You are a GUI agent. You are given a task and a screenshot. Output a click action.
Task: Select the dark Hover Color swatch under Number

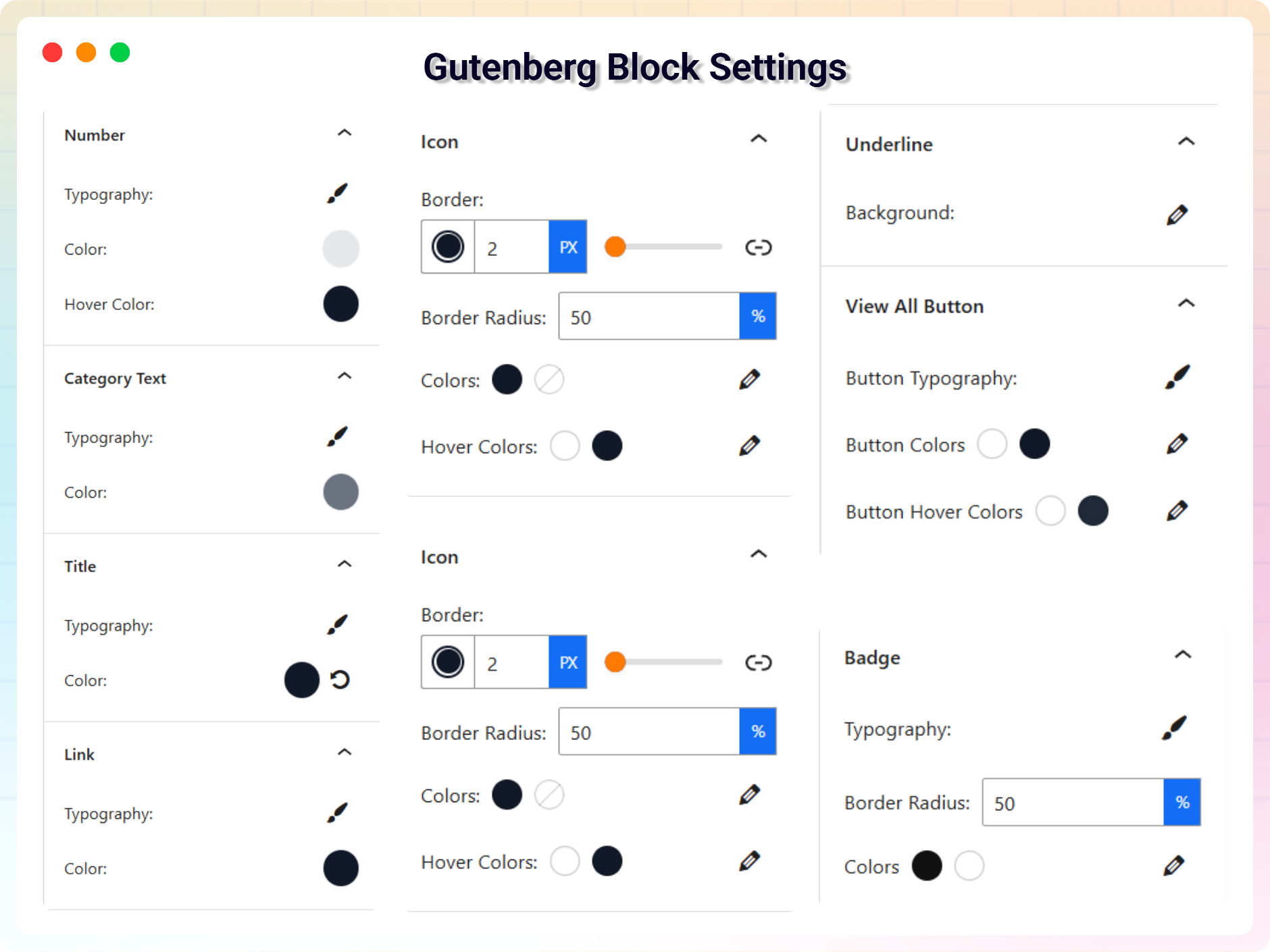pyautogui.click(x=340, y=304)
